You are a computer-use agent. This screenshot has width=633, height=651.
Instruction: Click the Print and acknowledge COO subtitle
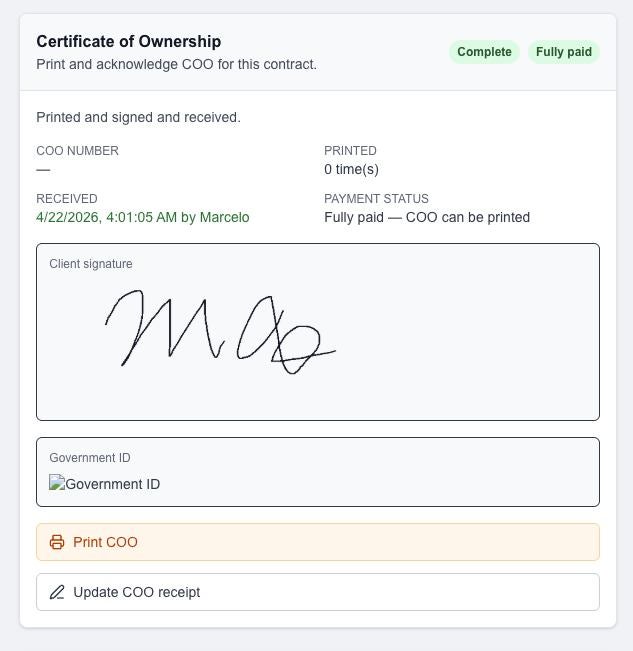click(x=176, y=64)
